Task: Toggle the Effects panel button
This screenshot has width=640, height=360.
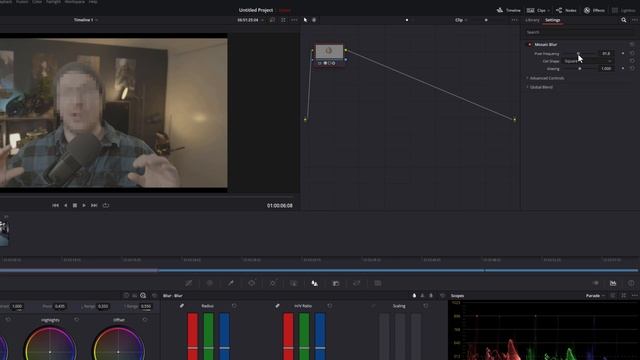Action: pos(594,10)
